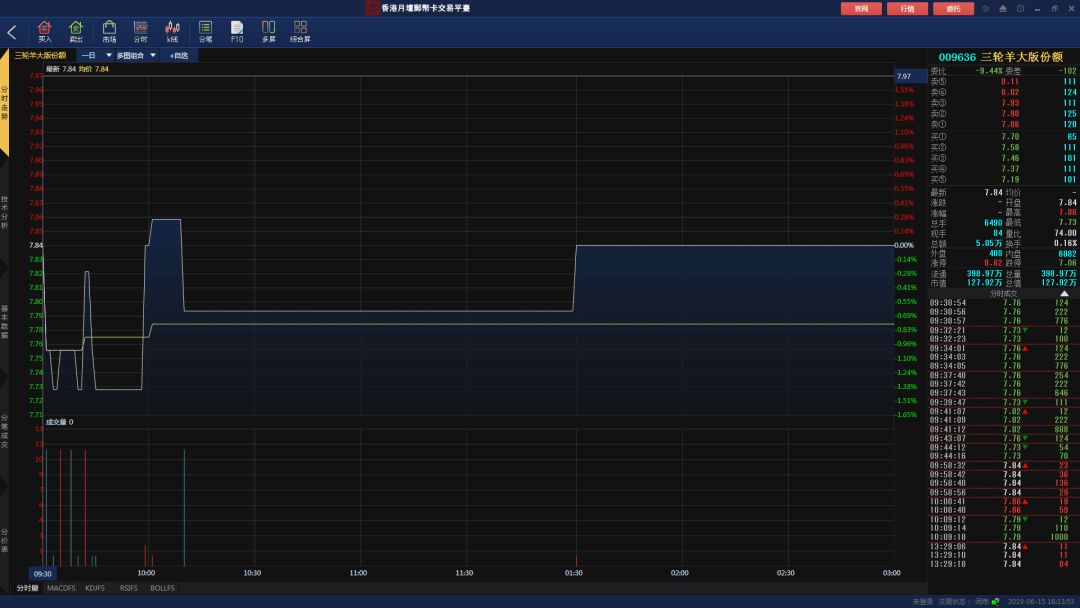Screen dimensions: 1080x608
Task: Switch to the BOLLFS indicator tab
Action: click(163, 588)
